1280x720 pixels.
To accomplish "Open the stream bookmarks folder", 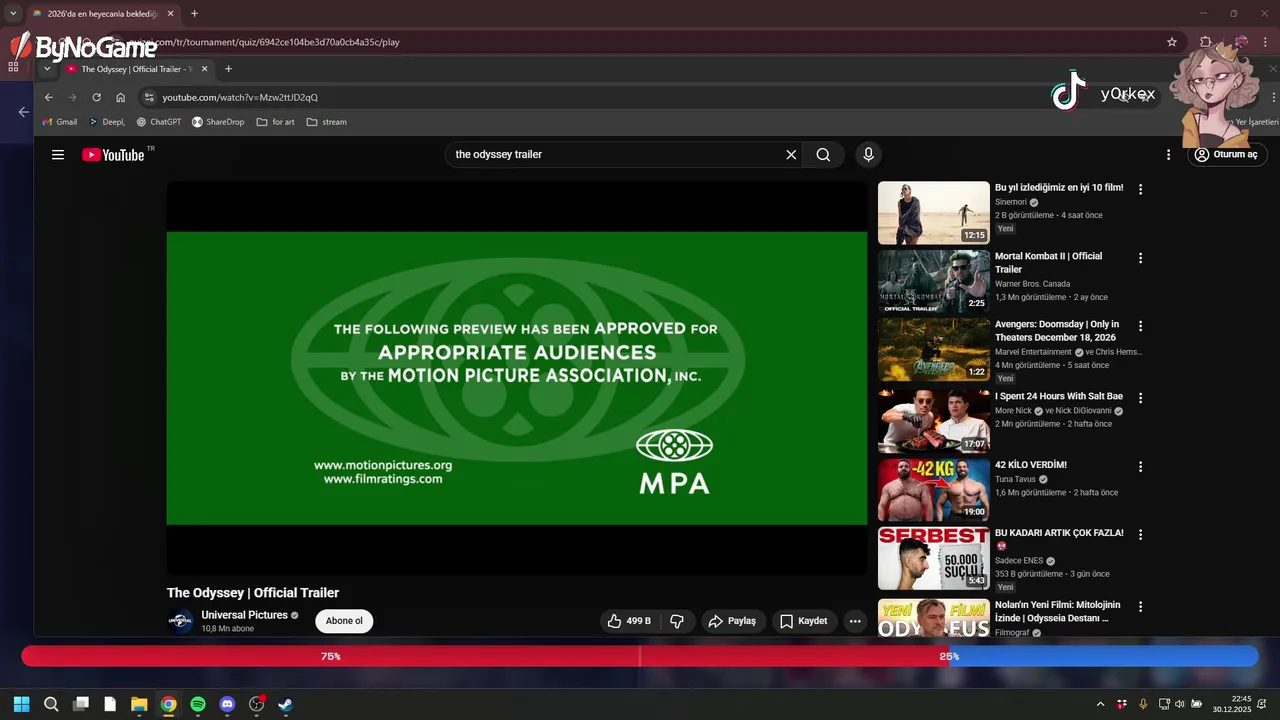I will 327,122.
